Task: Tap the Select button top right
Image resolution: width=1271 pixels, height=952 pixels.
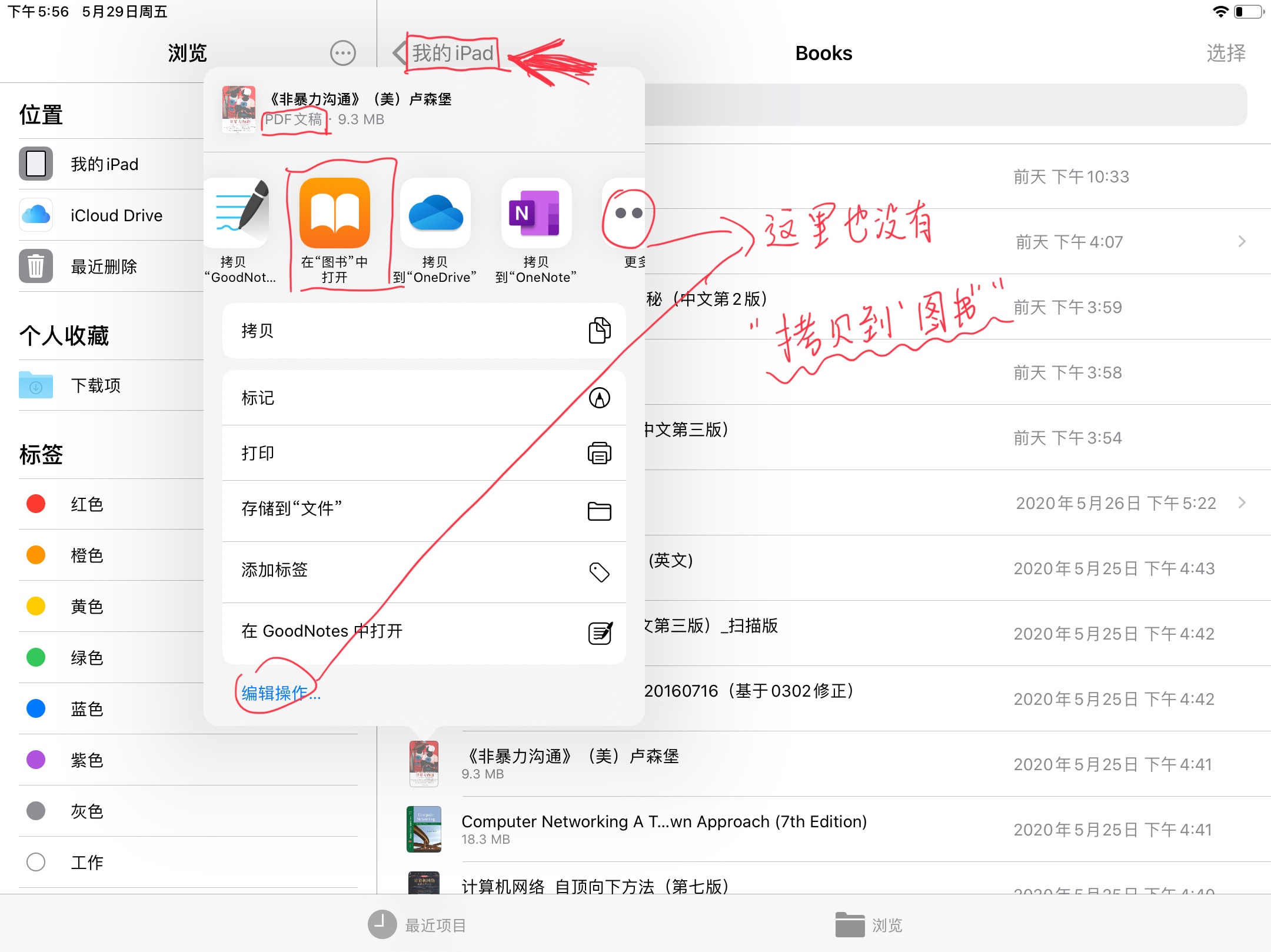Action: pyautogui.click(x=1226, y=53)
